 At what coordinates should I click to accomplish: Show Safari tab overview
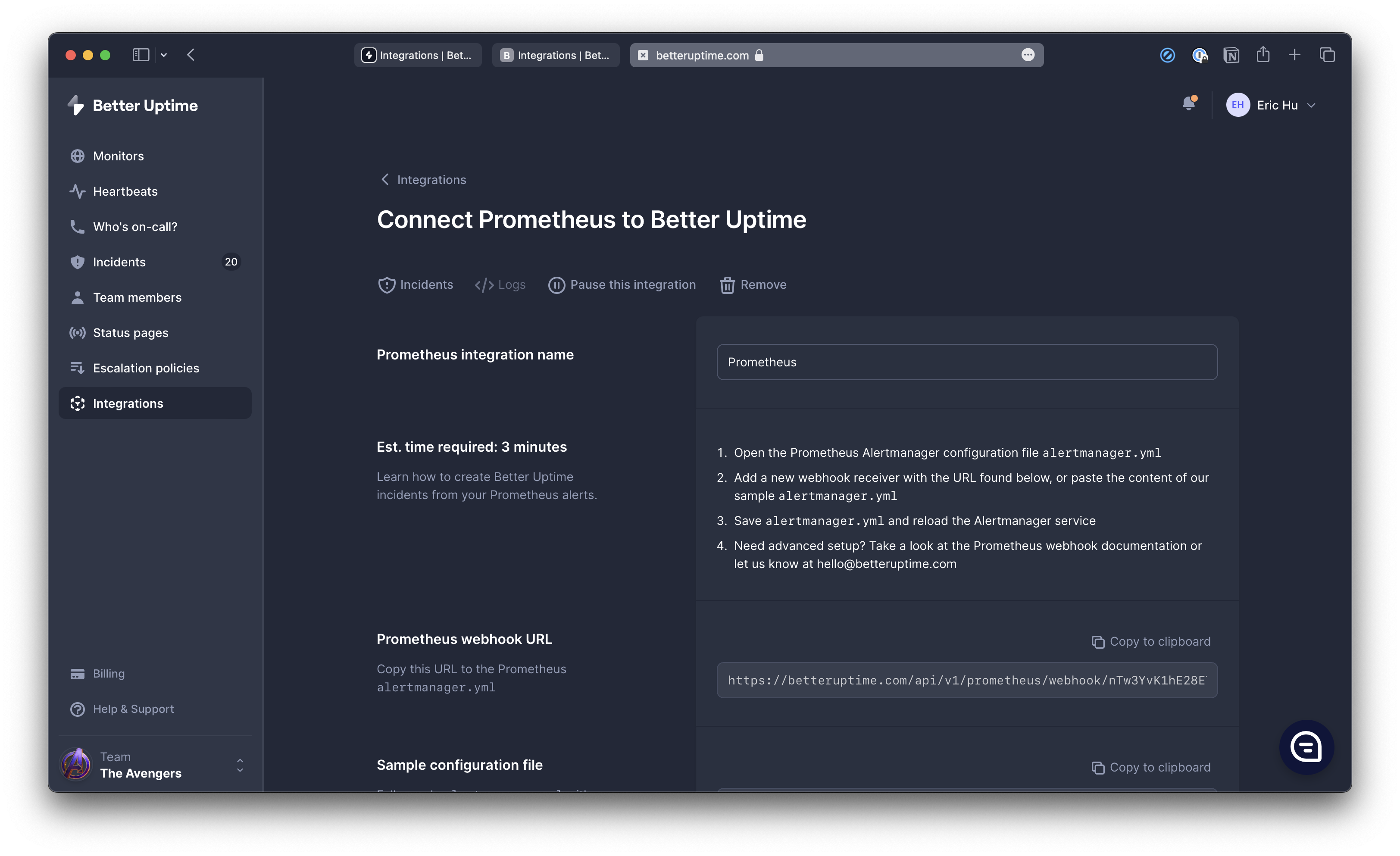click(1327, 55)
